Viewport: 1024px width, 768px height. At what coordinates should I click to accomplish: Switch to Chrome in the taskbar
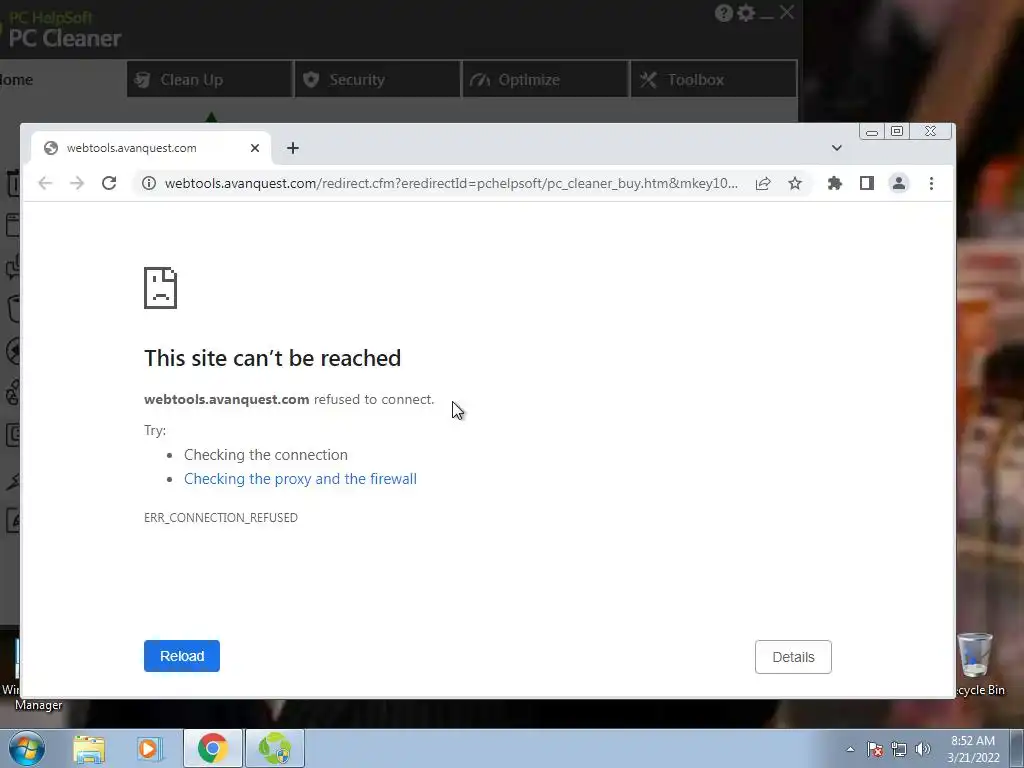click(x=212, y=748)
